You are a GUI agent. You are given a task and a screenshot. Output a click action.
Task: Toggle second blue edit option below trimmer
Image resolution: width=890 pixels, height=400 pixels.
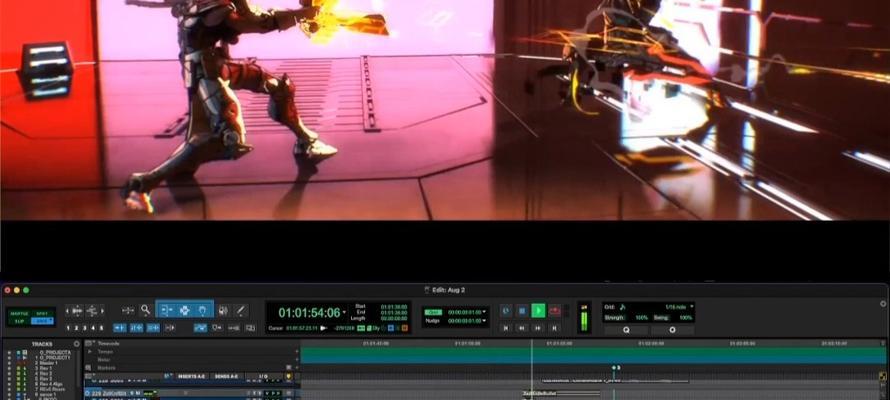pos(136,327)
